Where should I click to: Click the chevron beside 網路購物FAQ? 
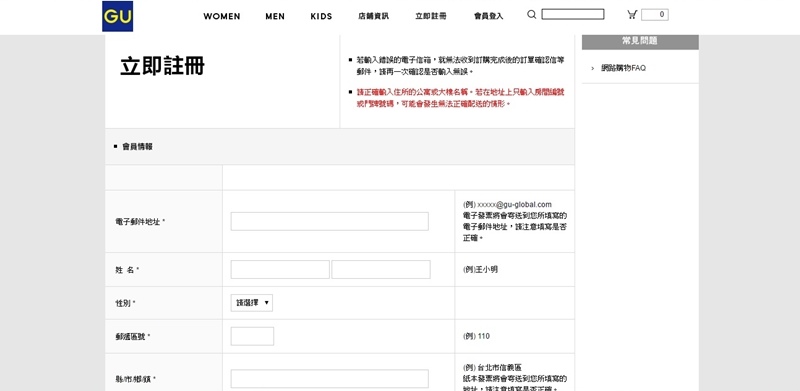click(x=592, y=68)
